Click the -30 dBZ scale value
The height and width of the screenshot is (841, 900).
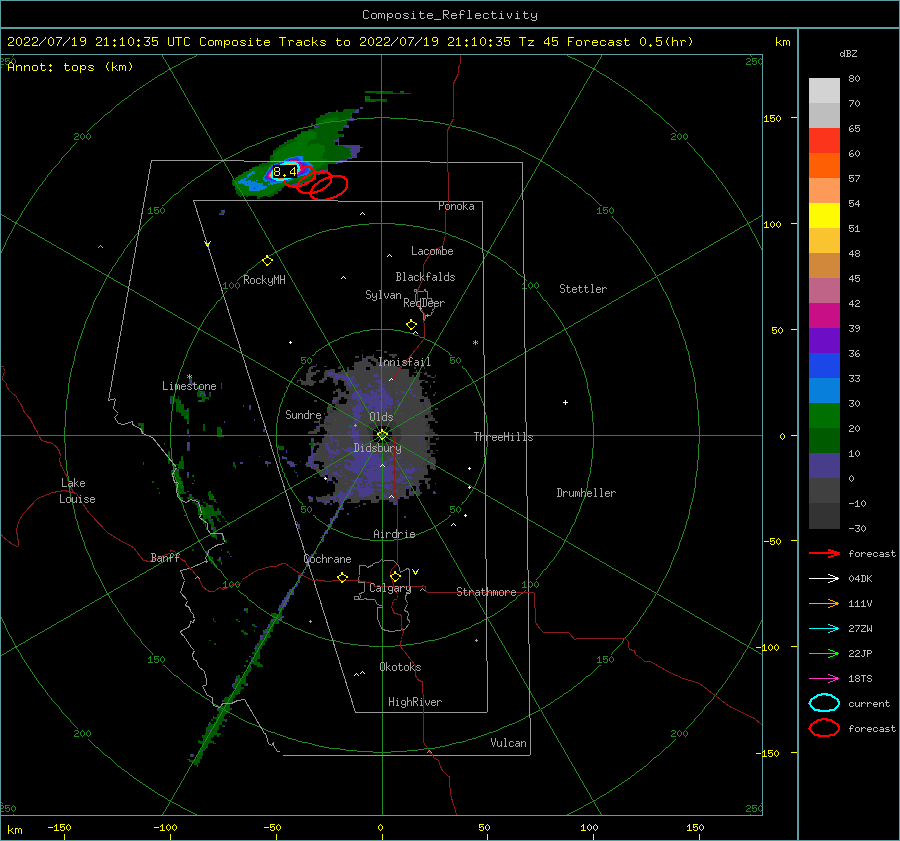coord(857,528)
